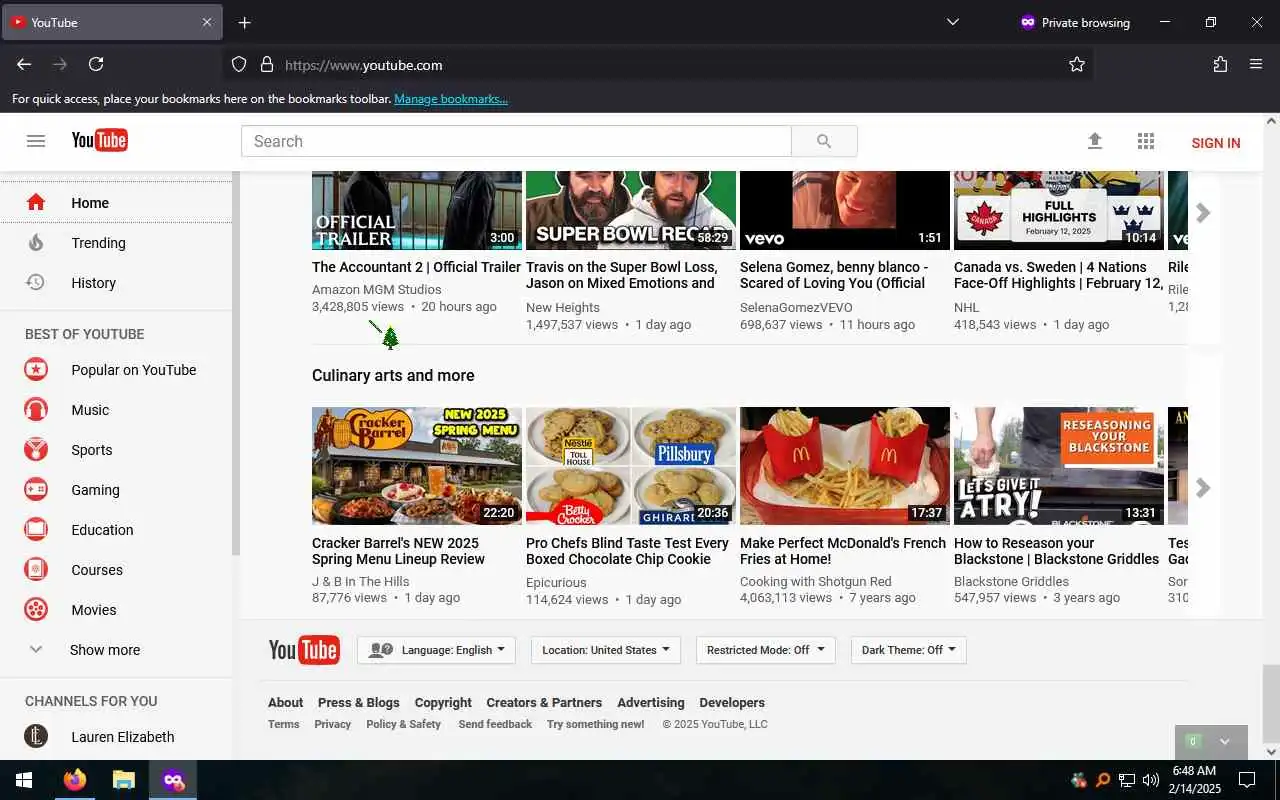Image resolution: width=1280 pixels, height=800 pixels.
Task: Open the Creators & Partners footer link
Action: click(x=544, y=702)
